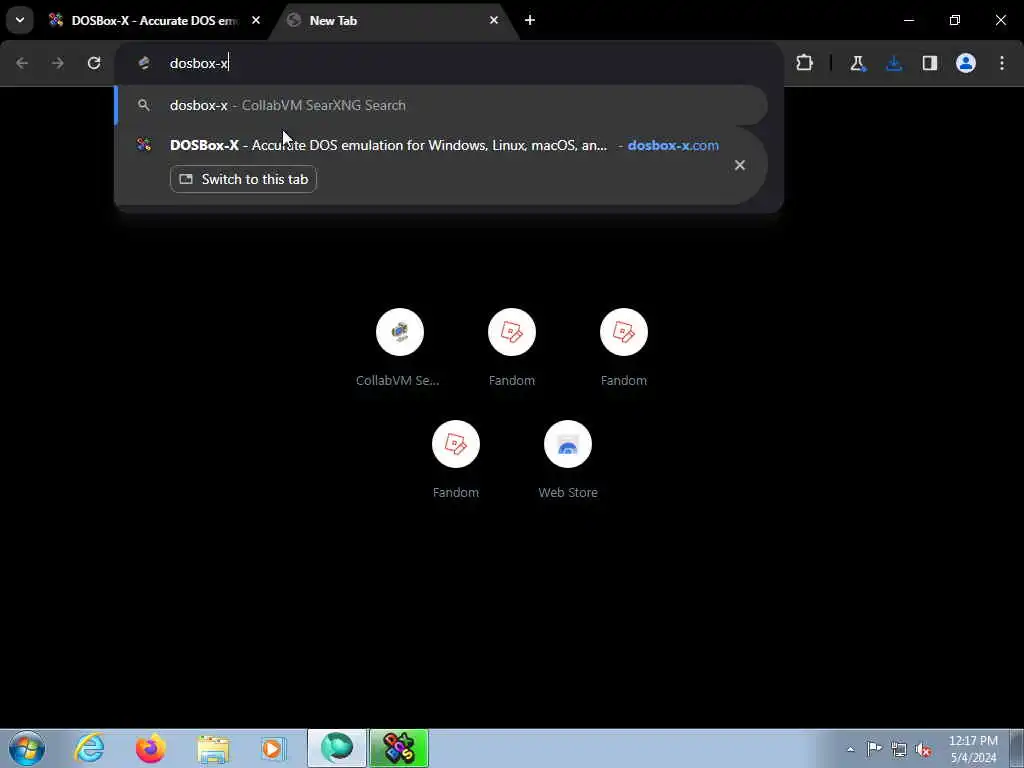Open the network tray icon

coord(899,749)
